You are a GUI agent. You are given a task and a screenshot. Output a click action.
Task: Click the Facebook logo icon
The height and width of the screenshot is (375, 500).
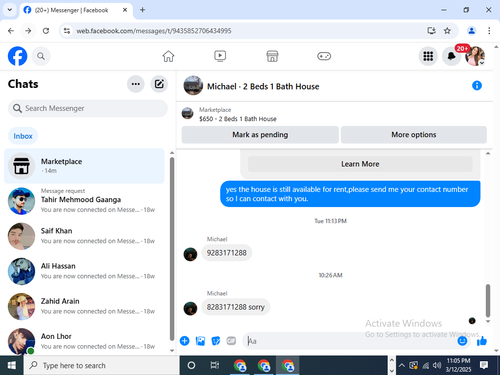click(17, 56)
